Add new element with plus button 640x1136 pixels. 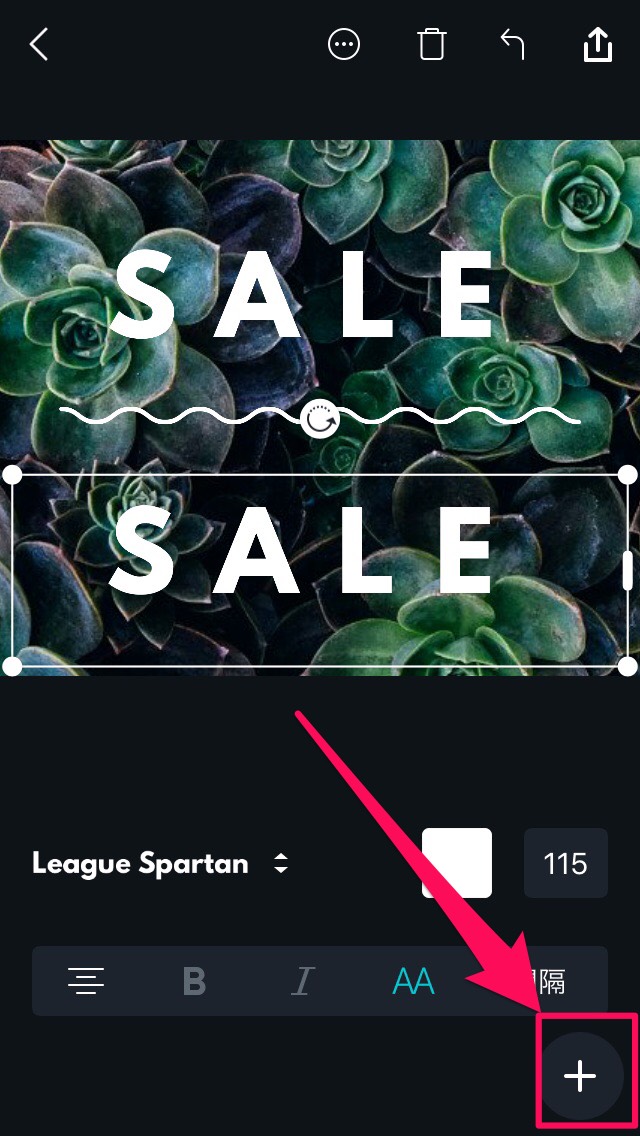tap(581, 1075)
